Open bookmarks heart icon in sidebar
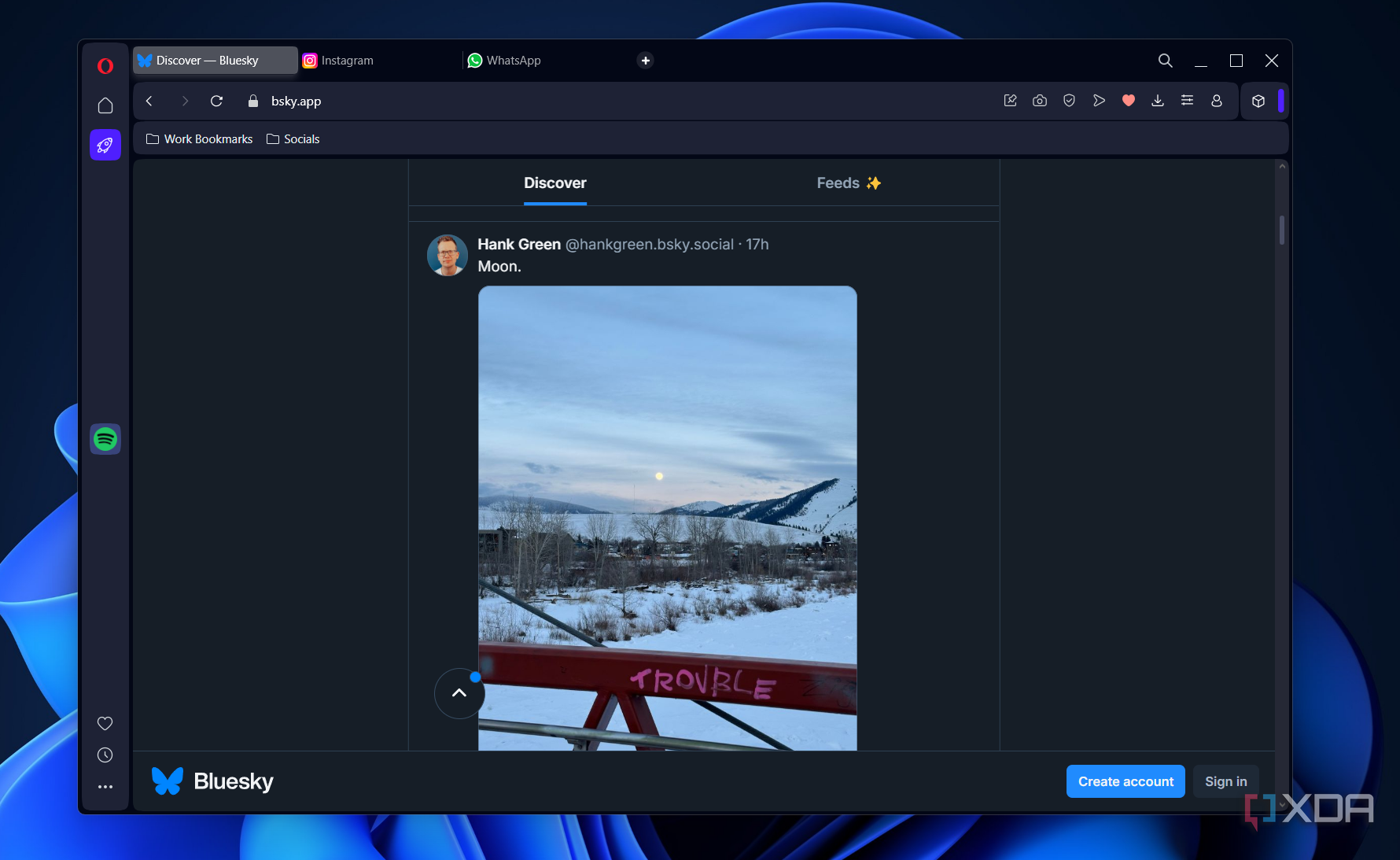The height and width of the screenshot is (860, 1400). [x=105, y=723]
